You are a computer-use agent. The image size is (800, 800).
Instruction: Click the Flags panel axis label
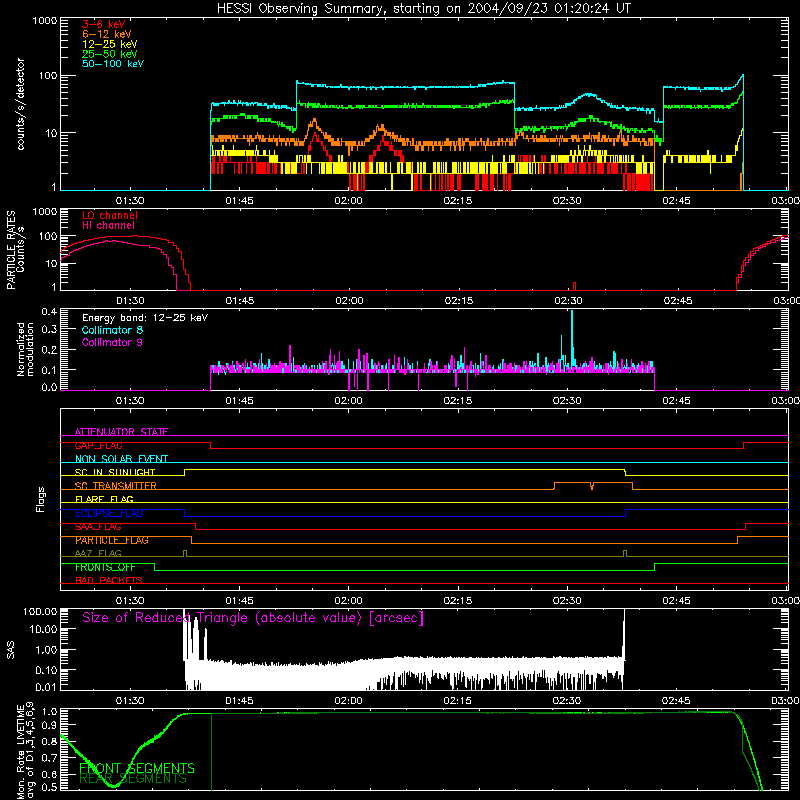coord(41,499)
